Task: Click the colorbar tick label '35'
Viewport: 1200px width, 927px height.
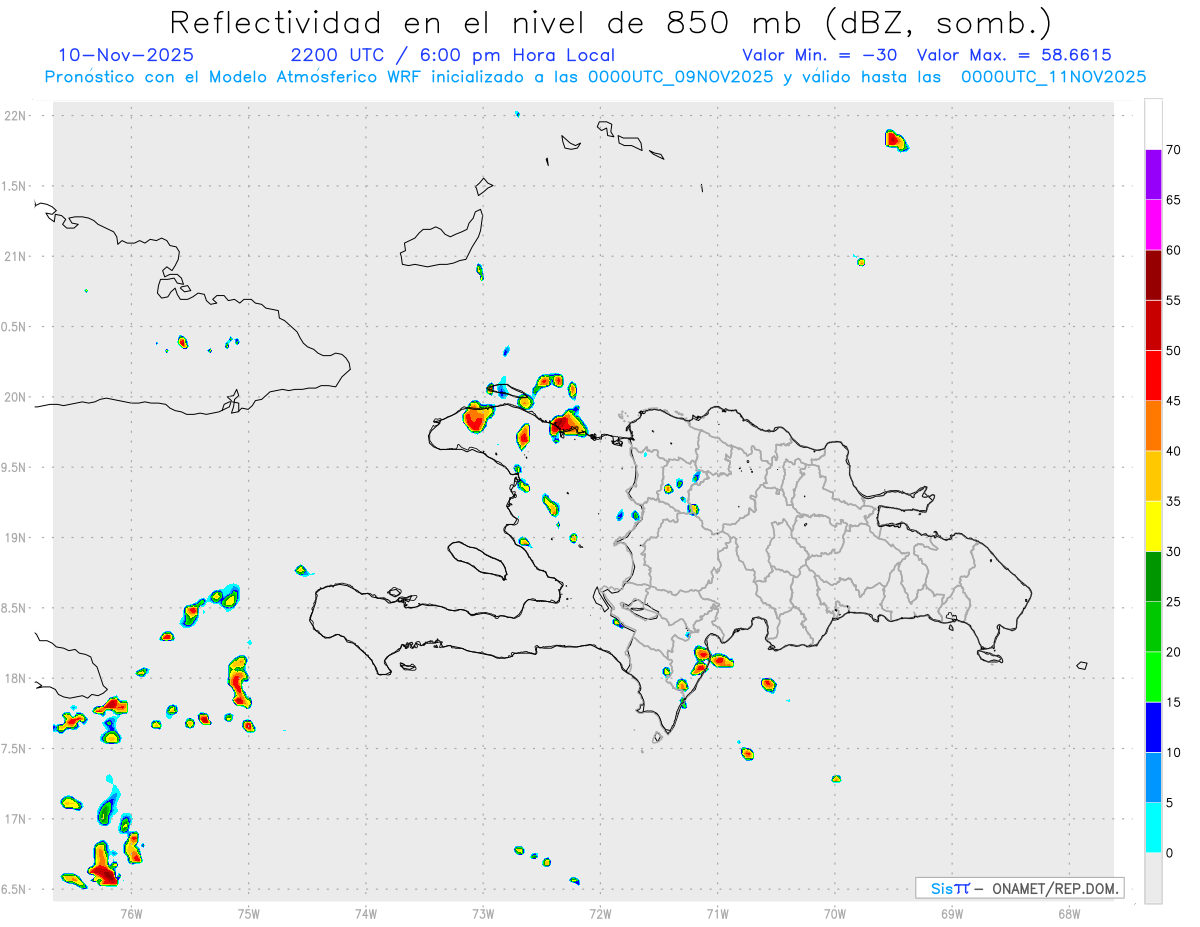Action: (x=1174, y=501)
